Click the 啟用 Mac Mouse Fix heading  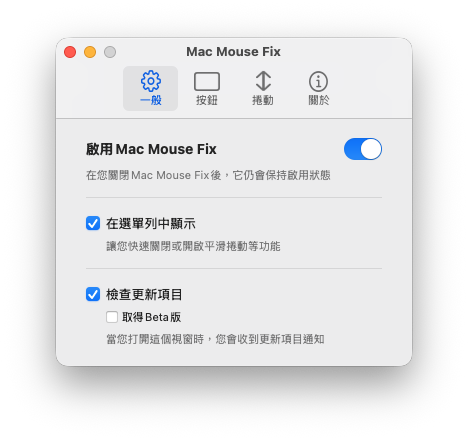(x=151, y=149)
